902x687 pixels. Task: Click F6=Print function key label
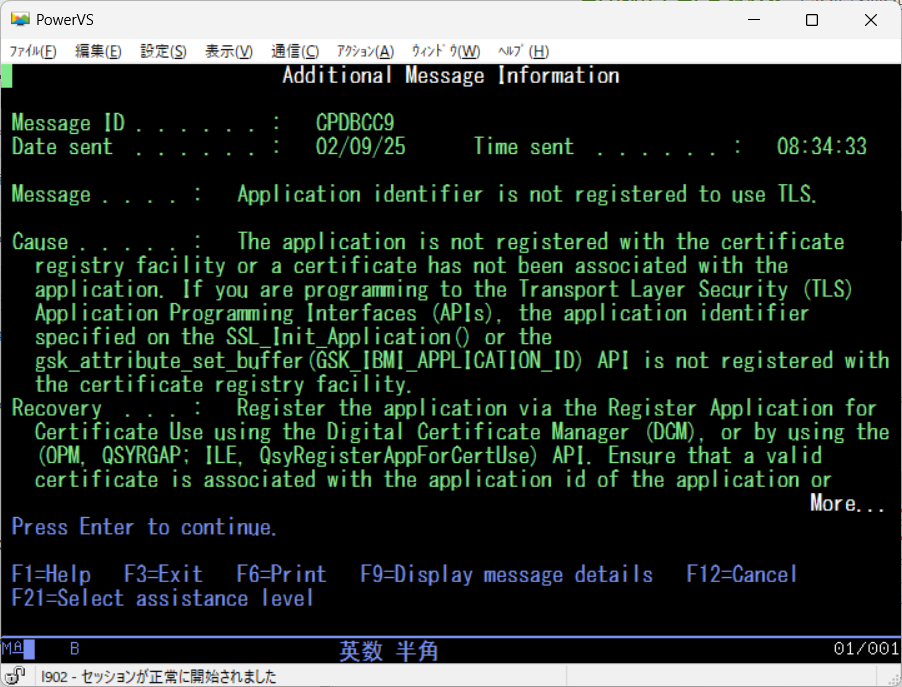tap(281, 574)
